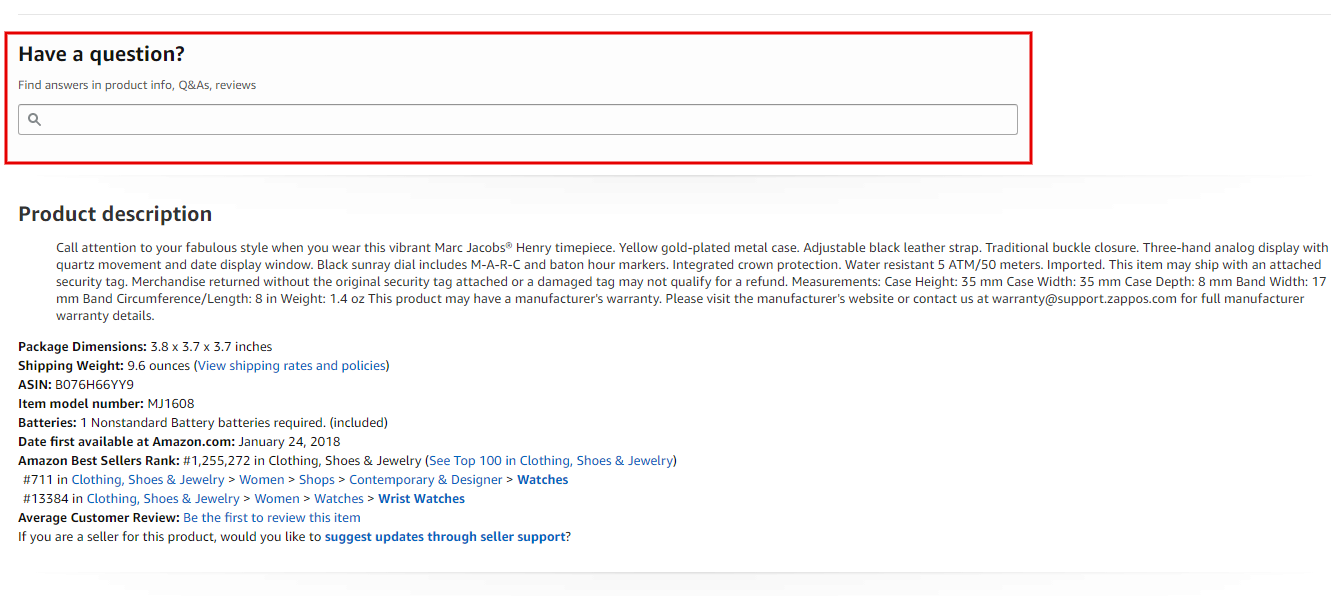The width and height of the screenshot is (1344, 596).
Task: Click the magnifying glass search icon
Action: point(34,120)
